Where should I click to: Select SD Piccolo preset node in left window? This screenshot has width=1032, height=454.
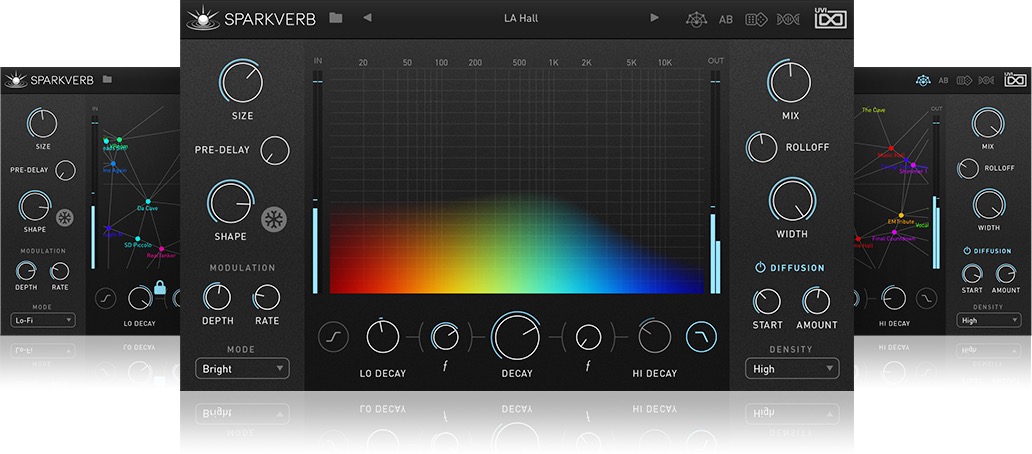point(138,239)
